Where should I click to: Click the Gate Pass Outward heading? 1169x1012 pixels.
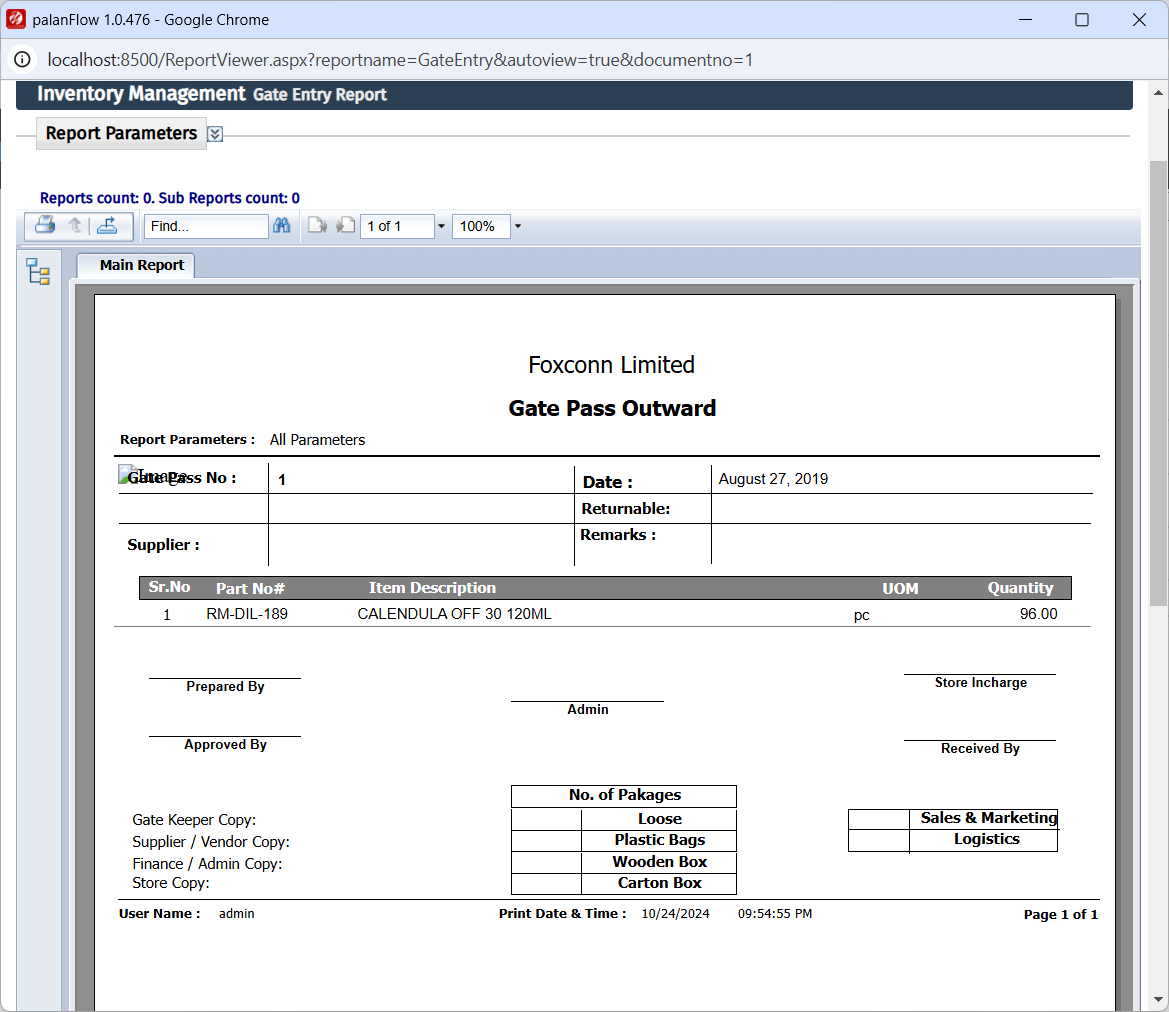pos(612,408)
